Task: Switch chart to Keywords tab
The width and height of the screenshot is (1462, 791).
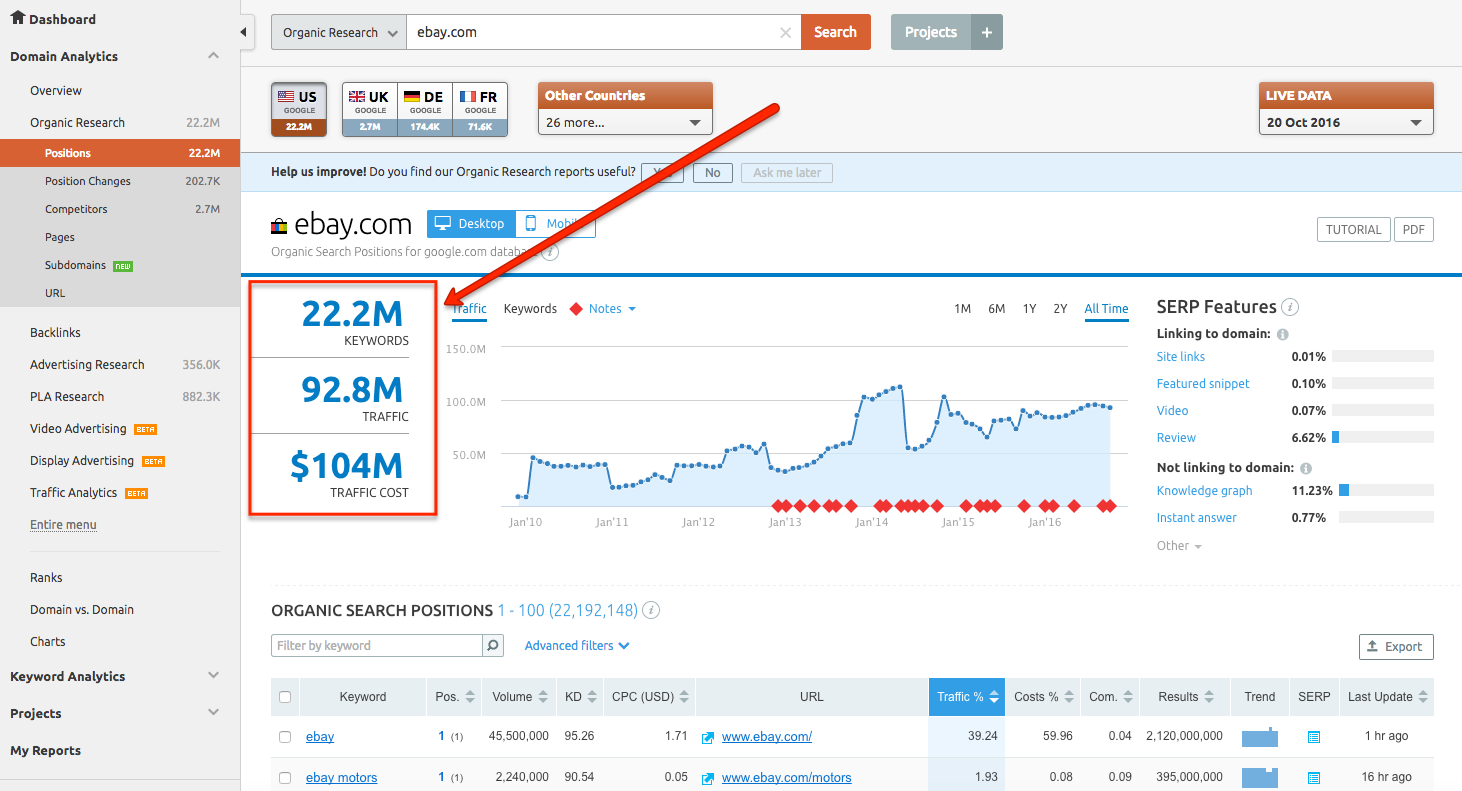Action: [x=530, y=309]
